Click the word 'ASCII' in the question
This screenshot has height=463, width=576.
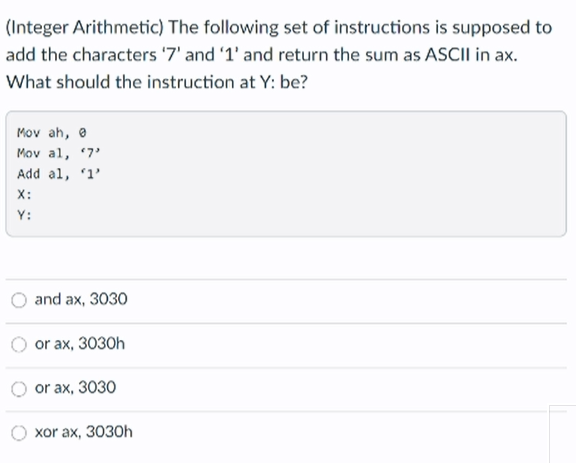[447, 55]
